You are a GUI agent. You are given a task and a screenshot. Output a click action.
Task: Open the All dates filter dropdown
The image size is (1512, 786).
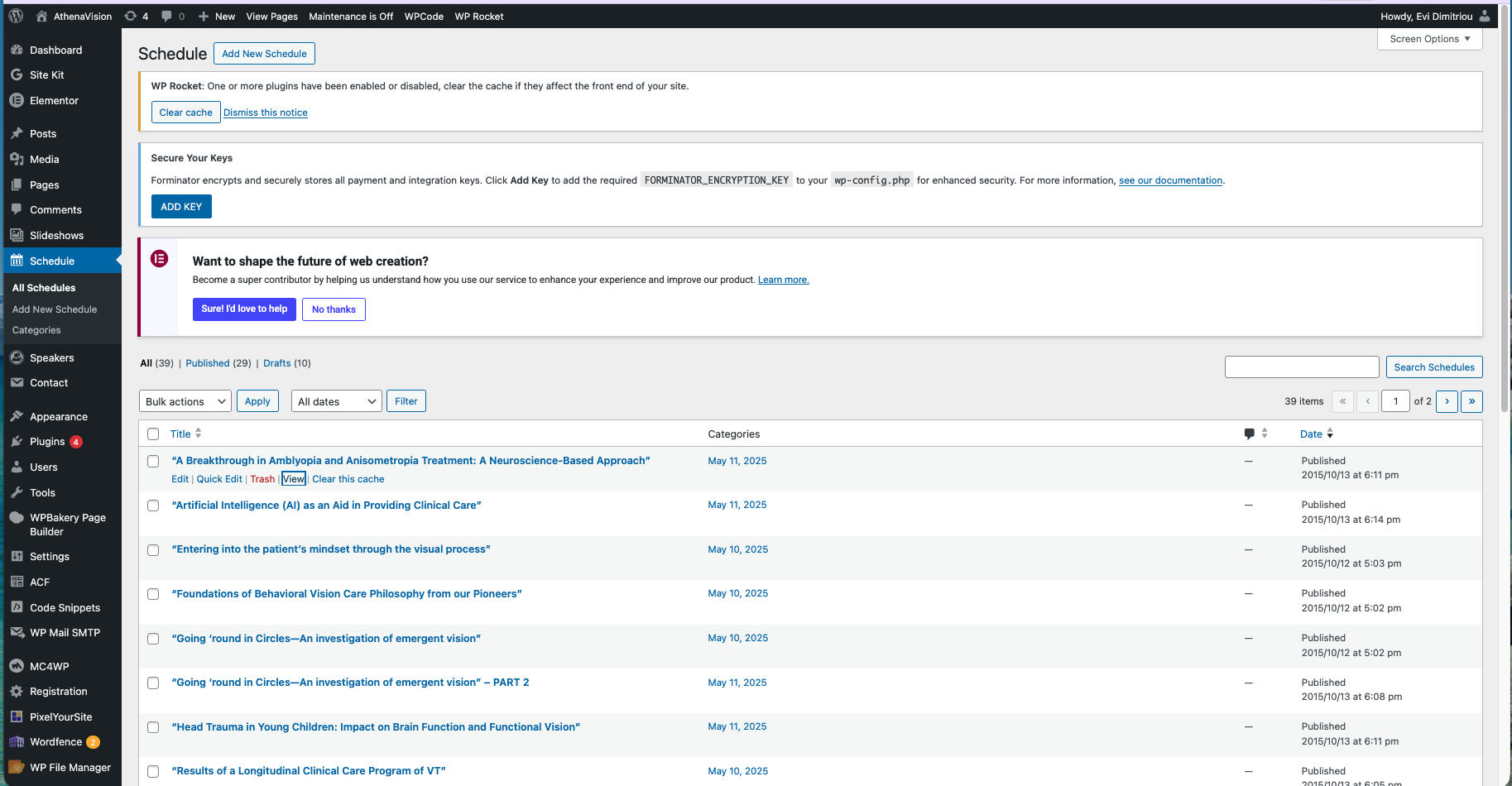pos(336,400)
